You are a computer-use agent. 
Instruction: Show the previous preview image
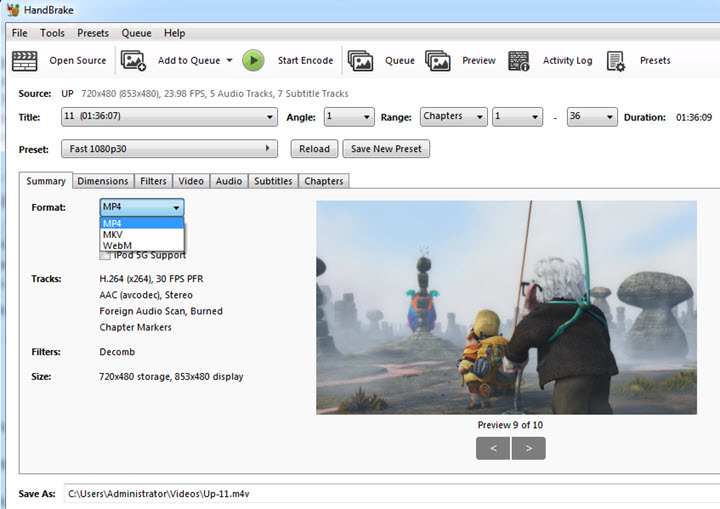(493, 448)
